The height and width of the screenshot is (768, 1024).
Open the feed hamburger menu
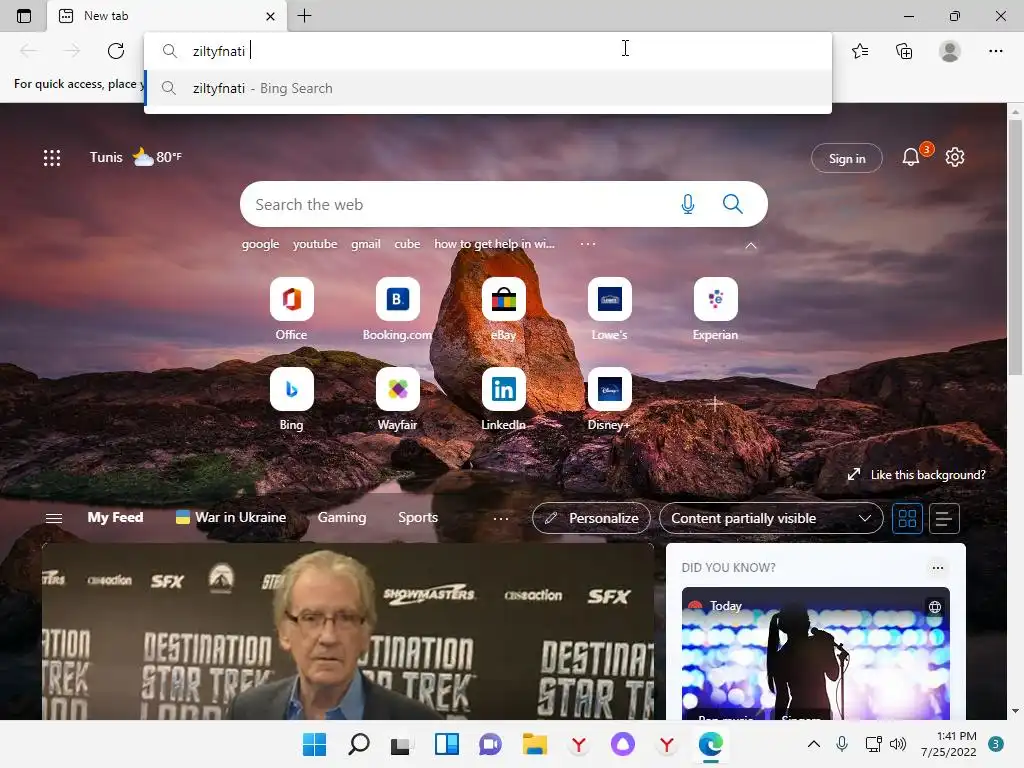click(x=54, y=518)
